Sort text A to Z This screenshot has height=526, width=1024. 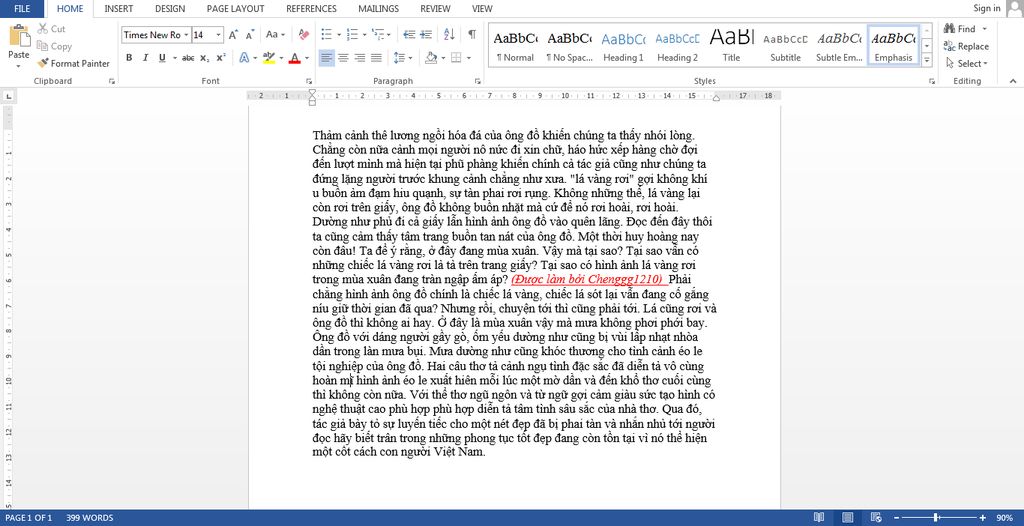(449, 35)
